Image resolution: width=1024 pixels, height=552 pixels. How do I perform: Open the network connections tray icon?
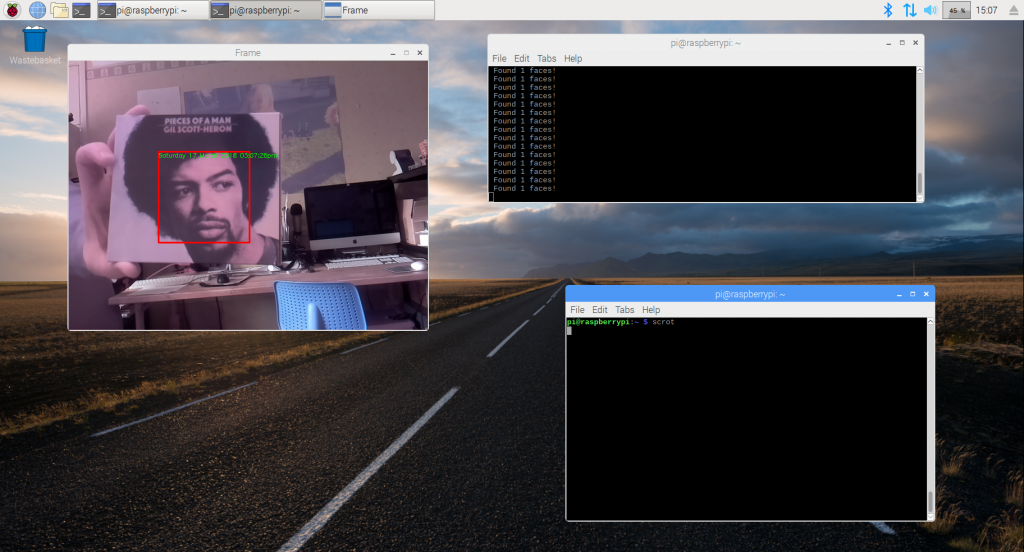[x=909, y=10]
